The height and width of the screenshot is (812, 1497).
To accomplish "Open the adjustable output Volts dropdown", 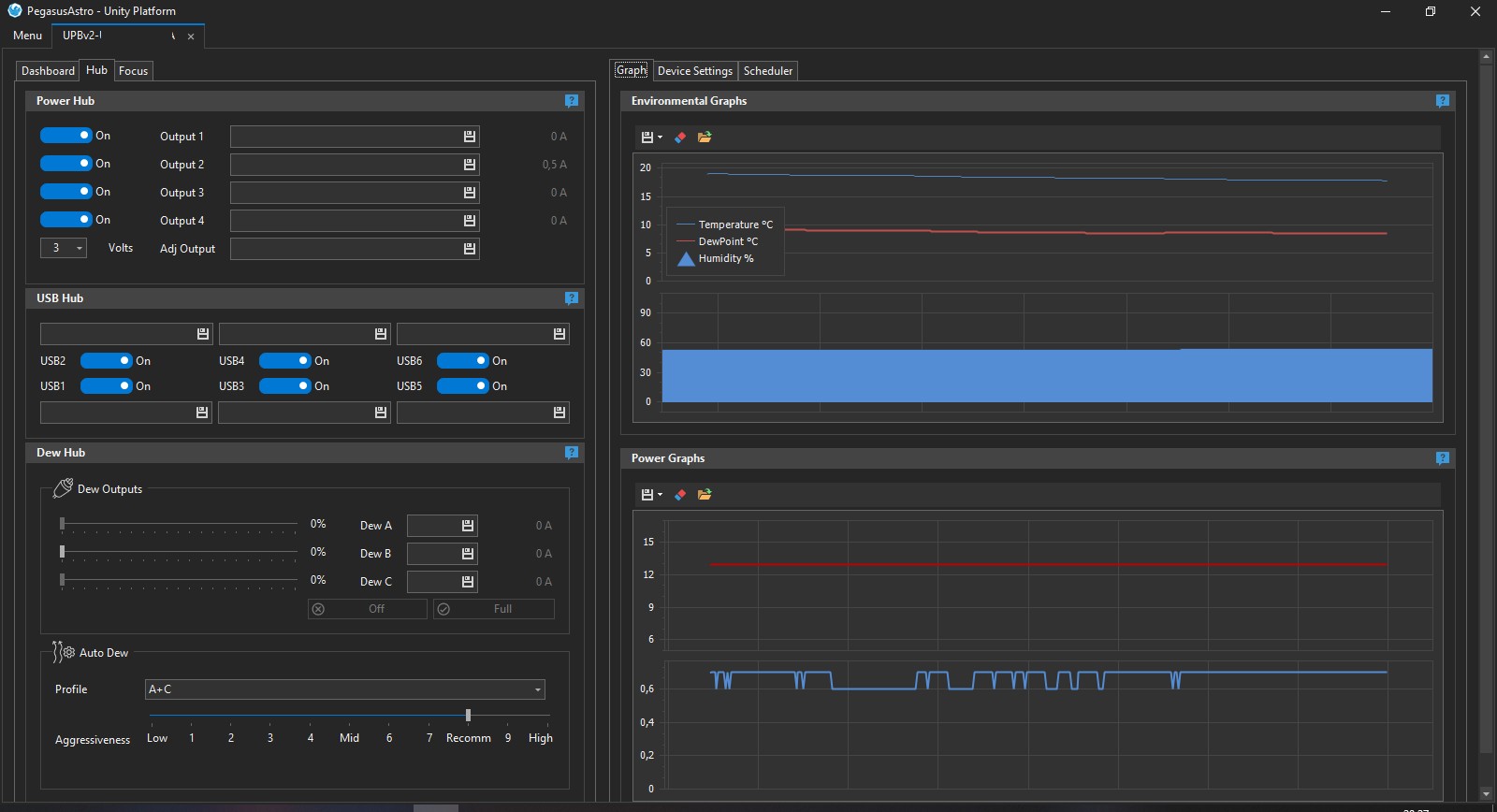I will (x=64, y=248).
